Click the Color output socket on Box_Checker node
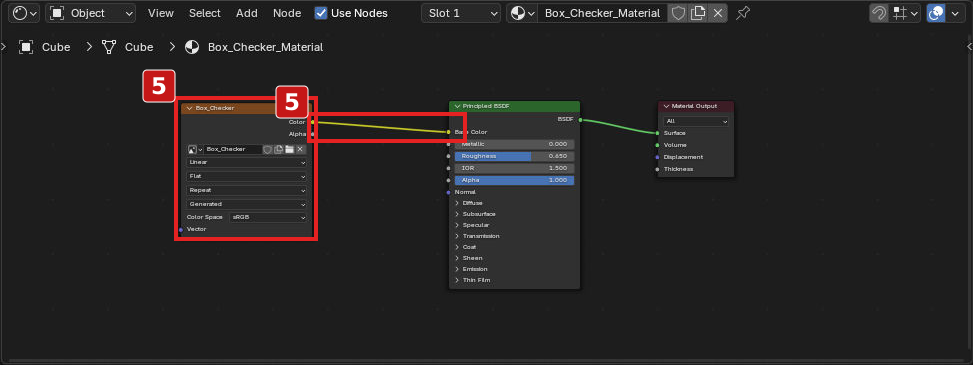The image size is (973, 365). click(x=312, y=122)
